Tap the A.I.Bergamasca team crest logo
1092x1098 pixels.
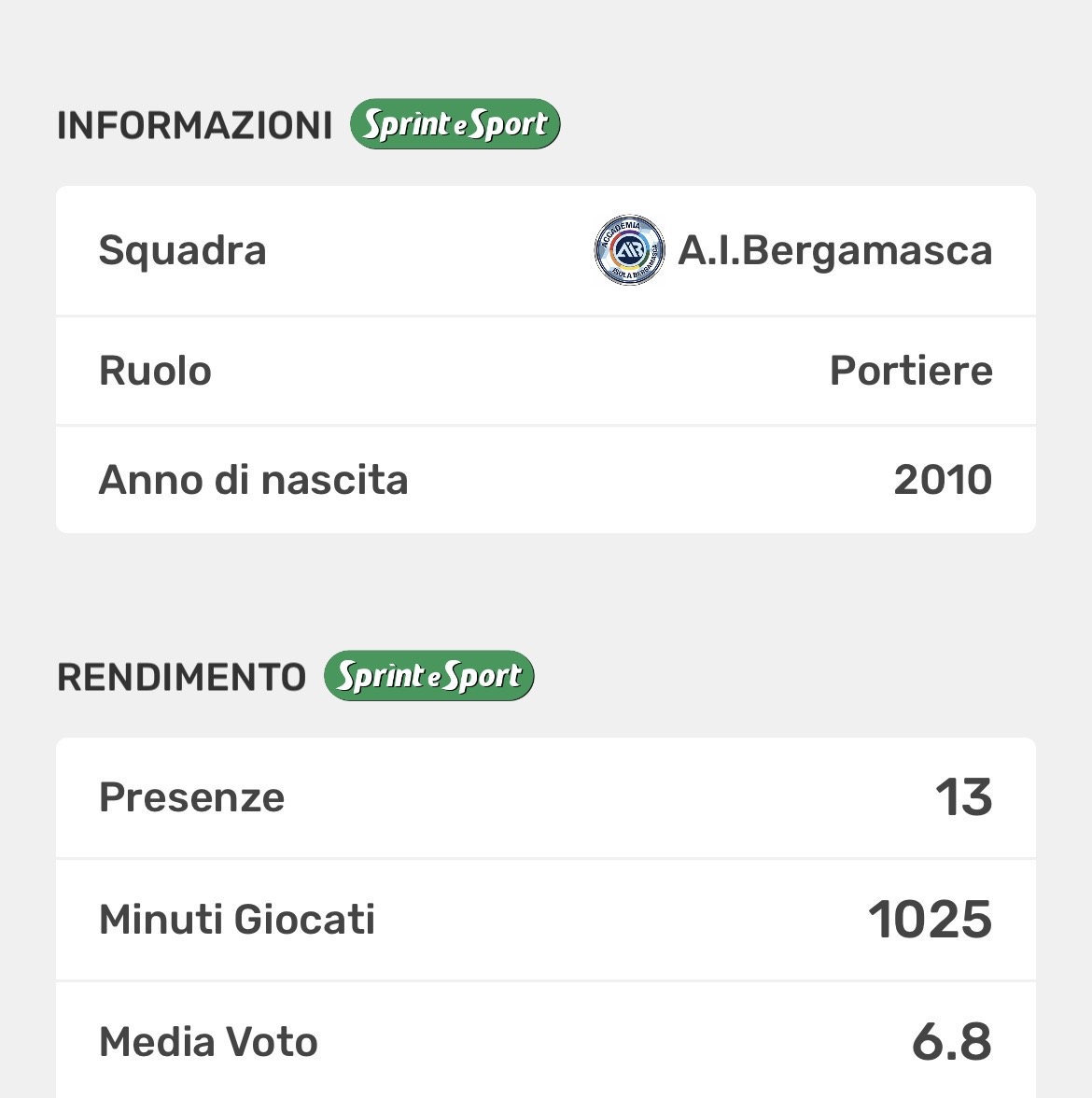point(630,250)
